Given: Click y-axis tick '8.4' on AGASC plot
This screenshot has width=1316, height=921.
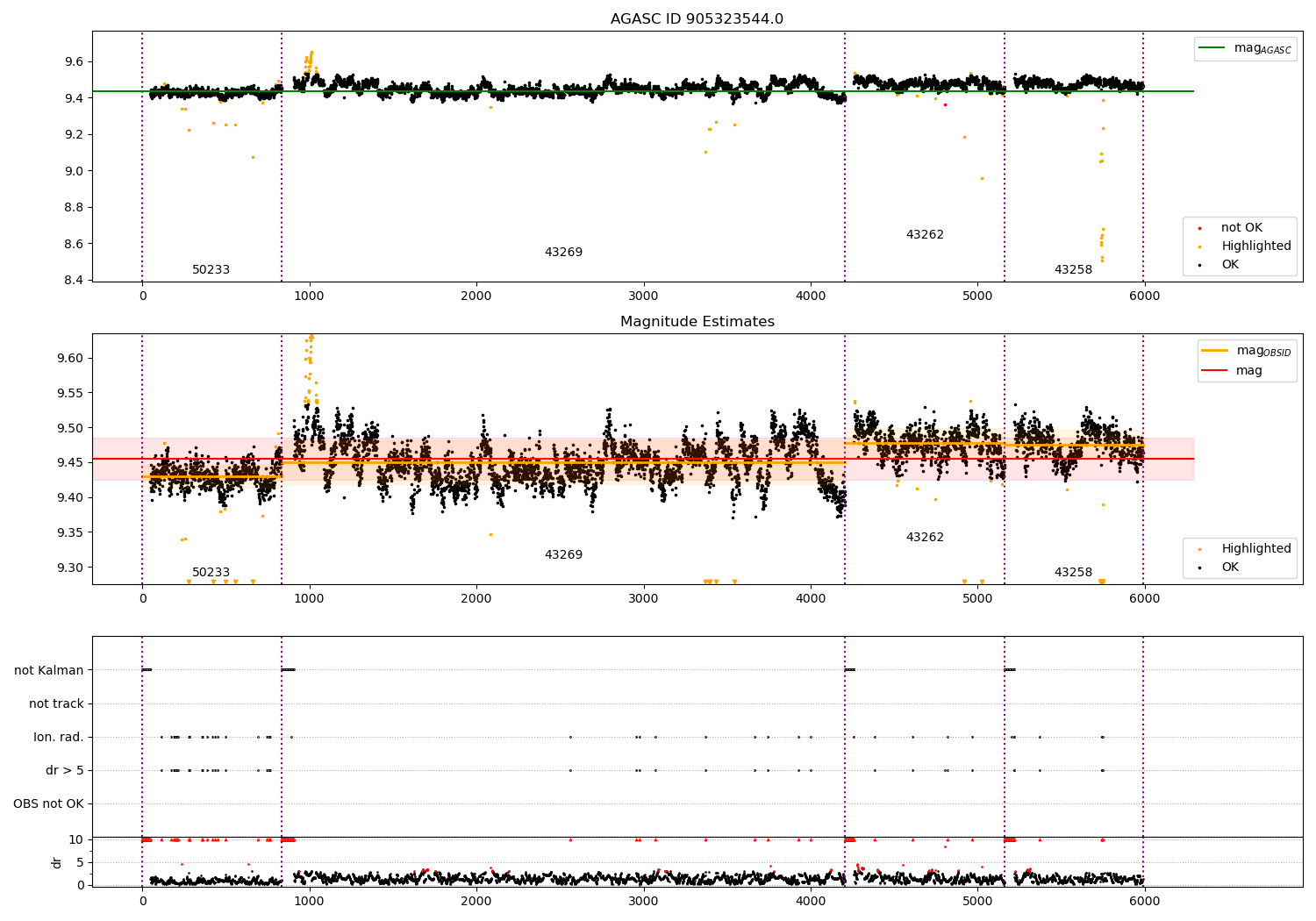Looking at the screenshot, I should click(74, 280).
